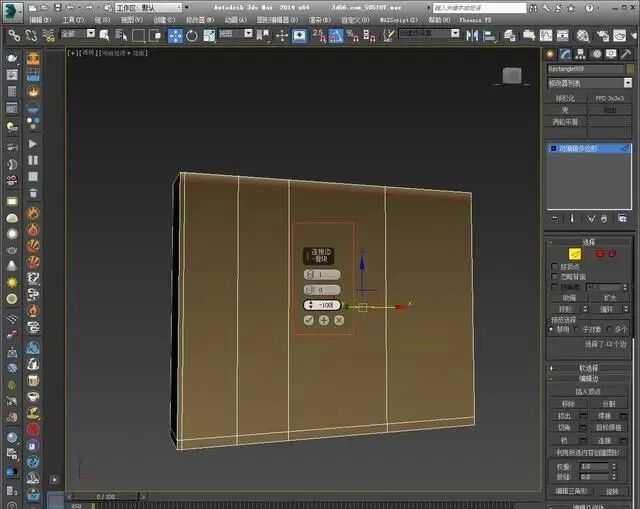Open the Modifier List dropdown
The image size is (640, 509).
(x=627, y=83)
